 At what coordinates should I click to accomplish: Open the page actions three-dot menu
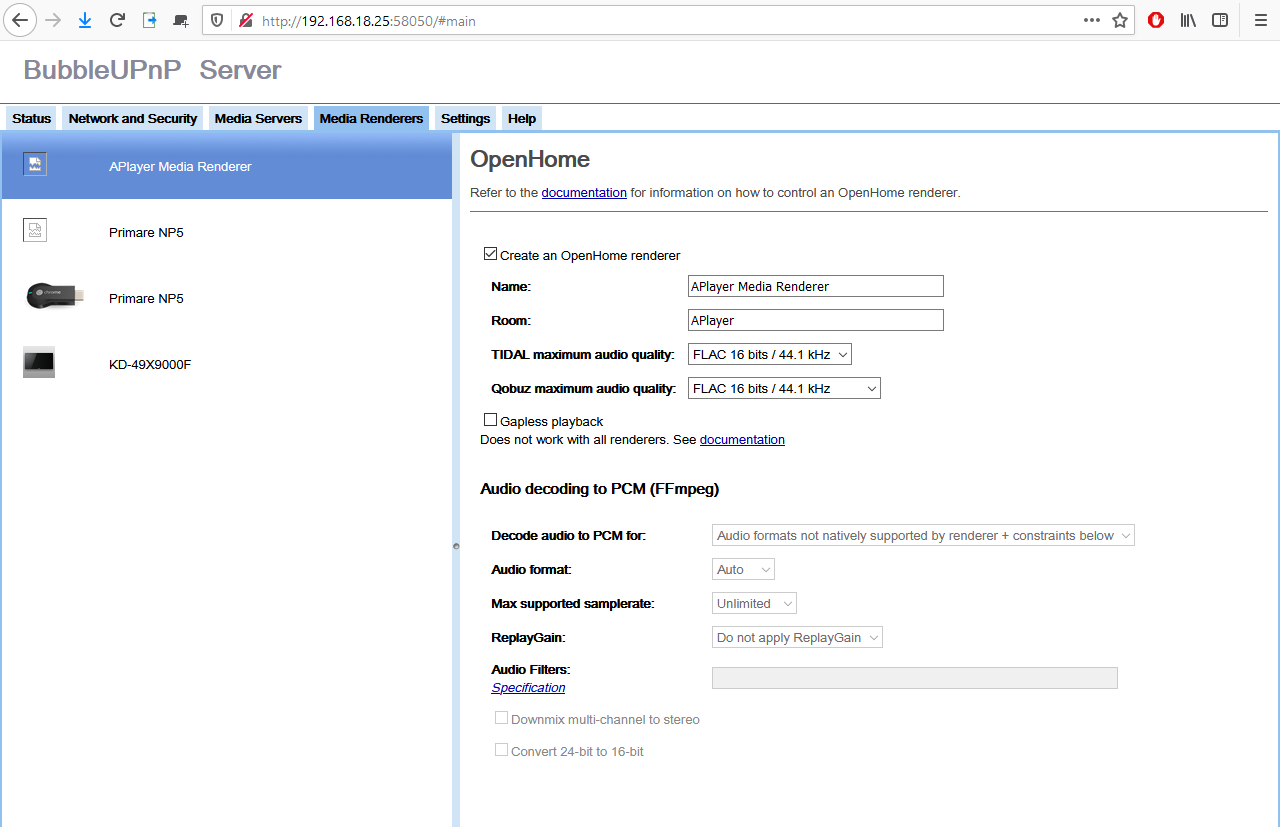click(x=1091, y=20)
